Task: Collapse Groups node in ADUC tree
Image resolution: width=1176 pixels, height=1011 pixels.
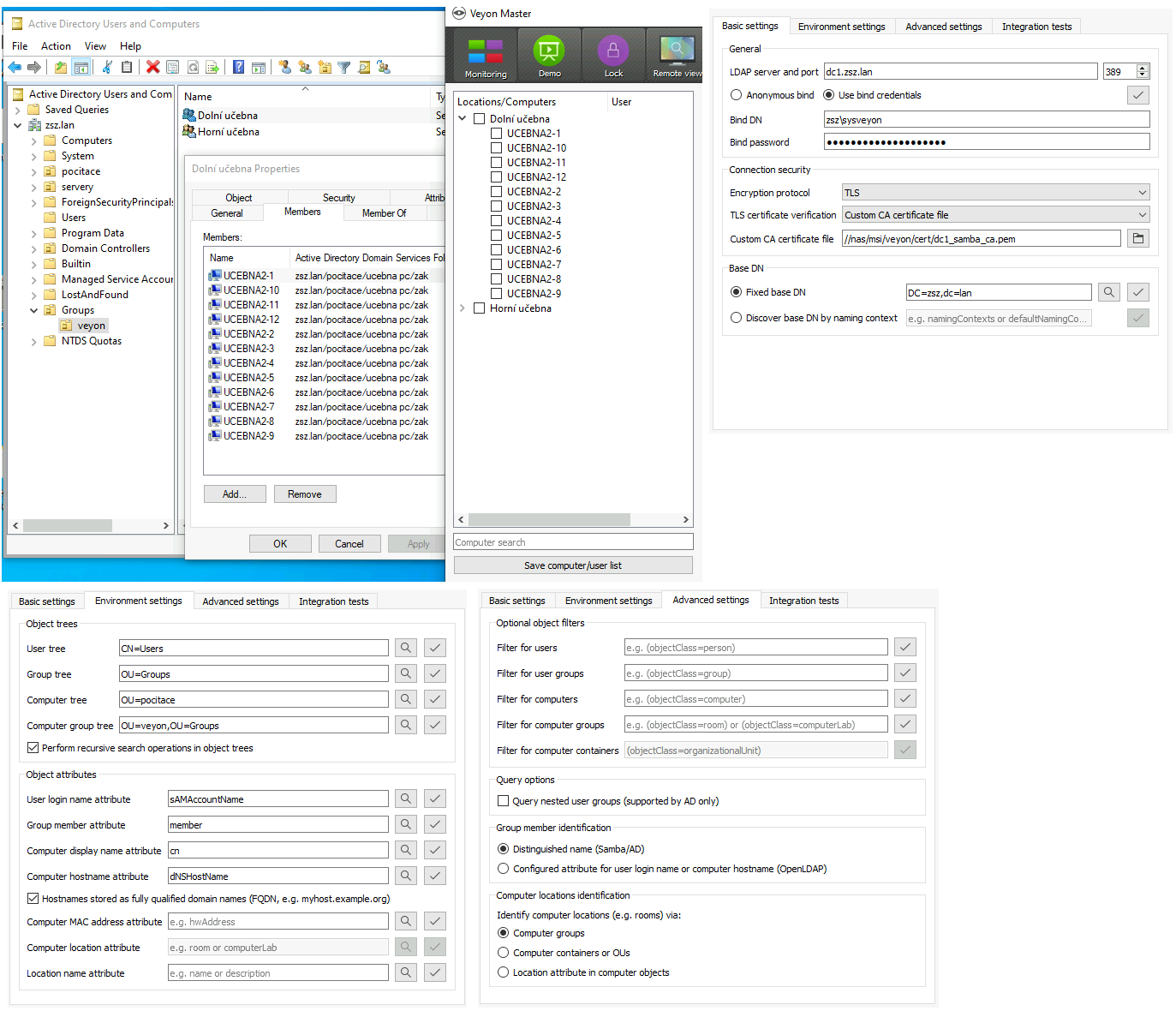Action: coord(33,310)
